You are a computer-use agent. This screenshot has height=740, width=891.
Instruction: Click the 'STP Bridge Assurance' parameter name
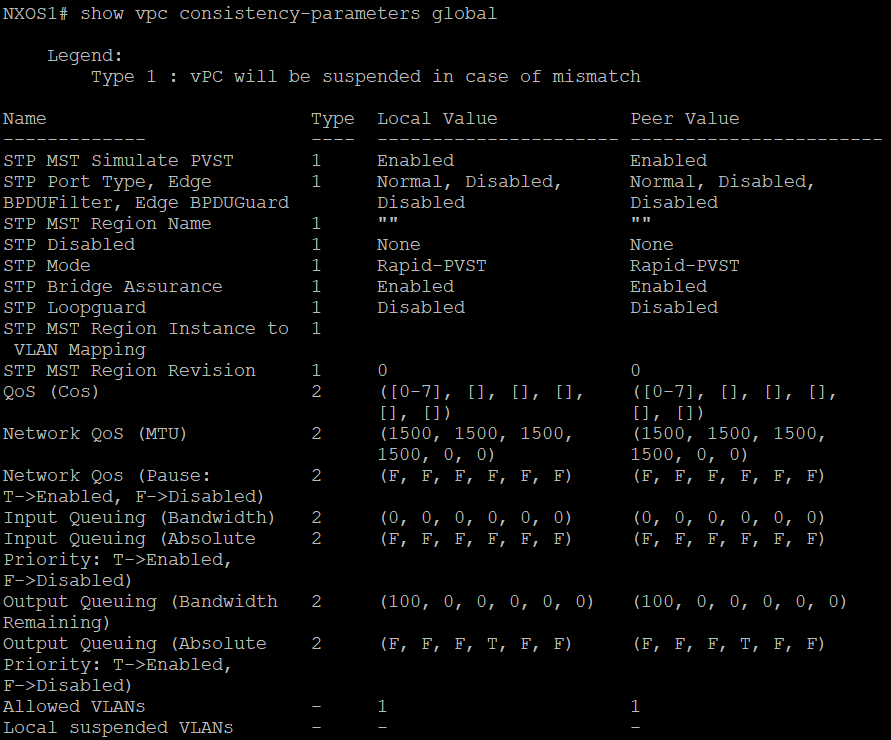pyautogui.click(x=113, y=287)
